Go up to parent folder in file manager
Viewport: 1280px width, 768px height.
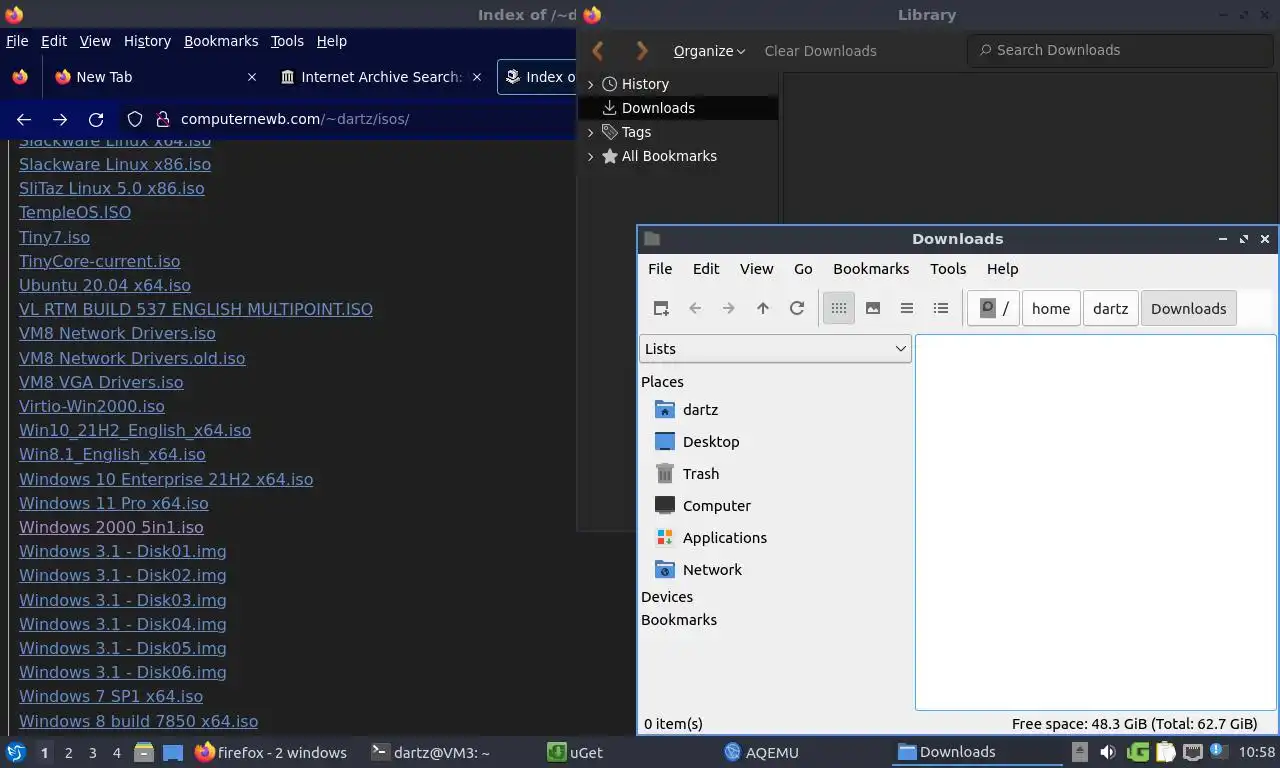point(763,308)
